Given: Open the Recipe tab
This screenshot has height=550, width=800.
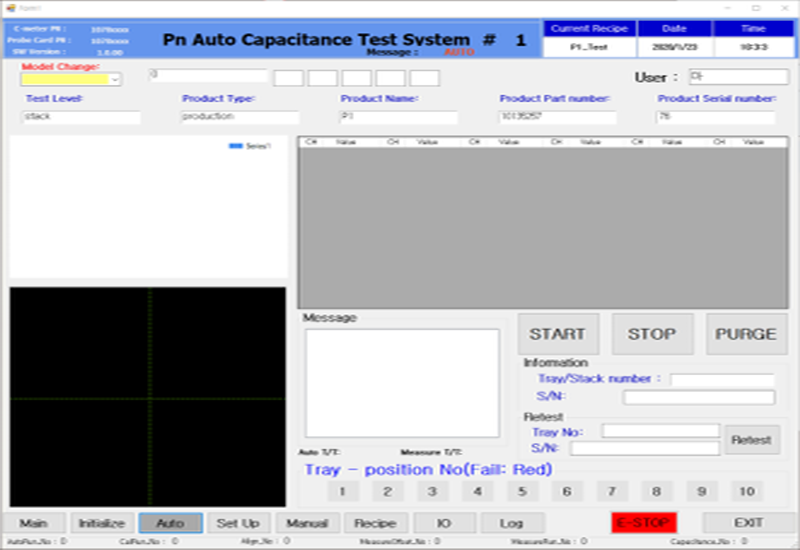Looking at the screenshot, I should (375, 523).
